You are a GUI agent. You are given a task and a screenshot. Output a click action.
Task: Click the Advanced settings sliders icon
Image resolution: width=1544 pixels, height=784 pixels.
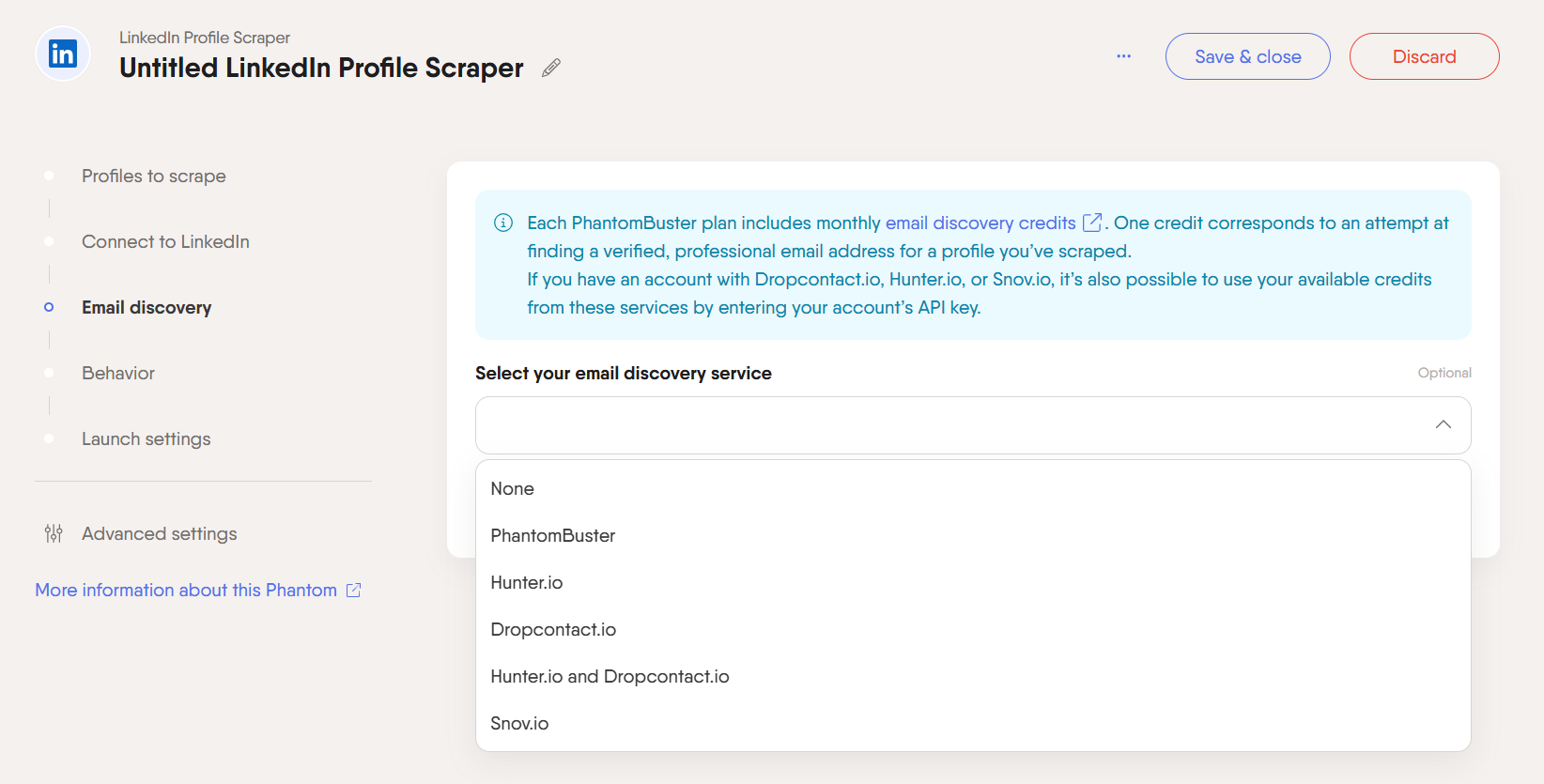click(x=53, y=533)
